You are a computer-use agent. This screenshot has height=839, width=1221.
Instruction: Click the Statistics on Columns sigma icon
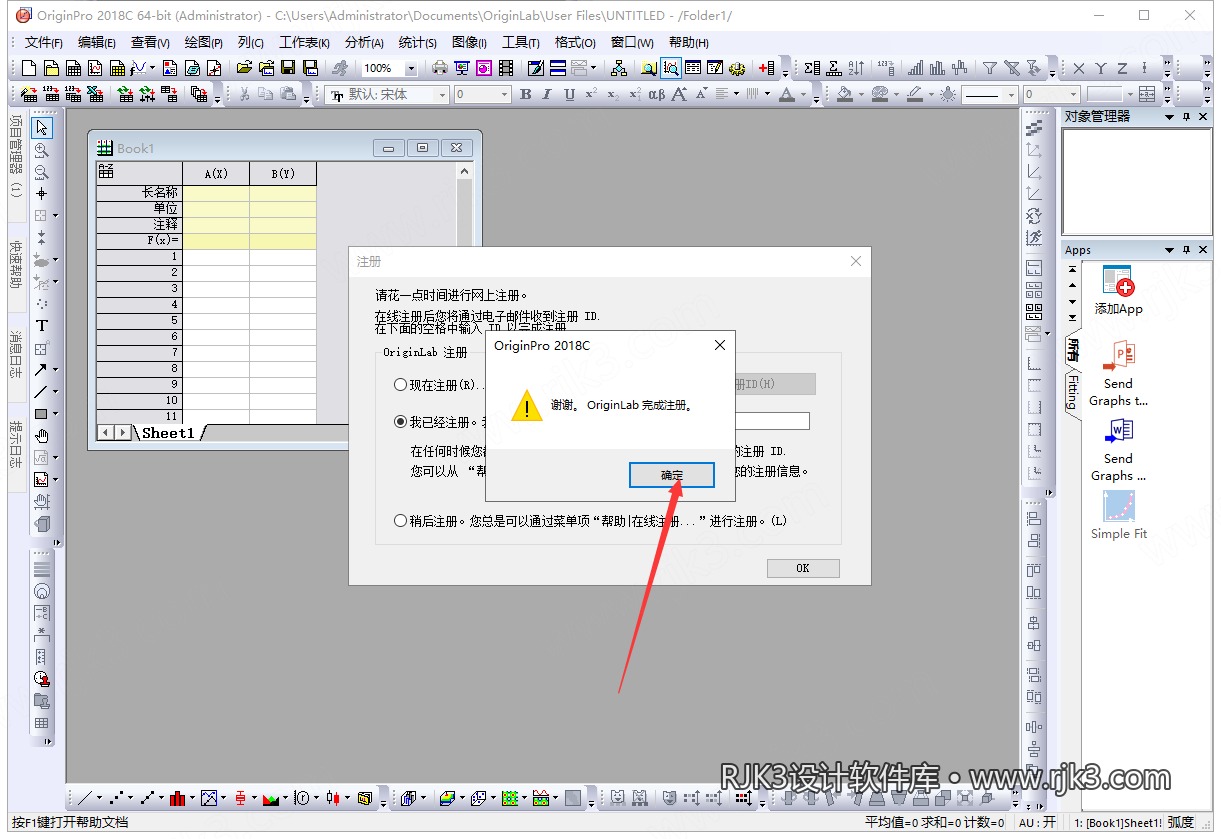coord(812,68)
